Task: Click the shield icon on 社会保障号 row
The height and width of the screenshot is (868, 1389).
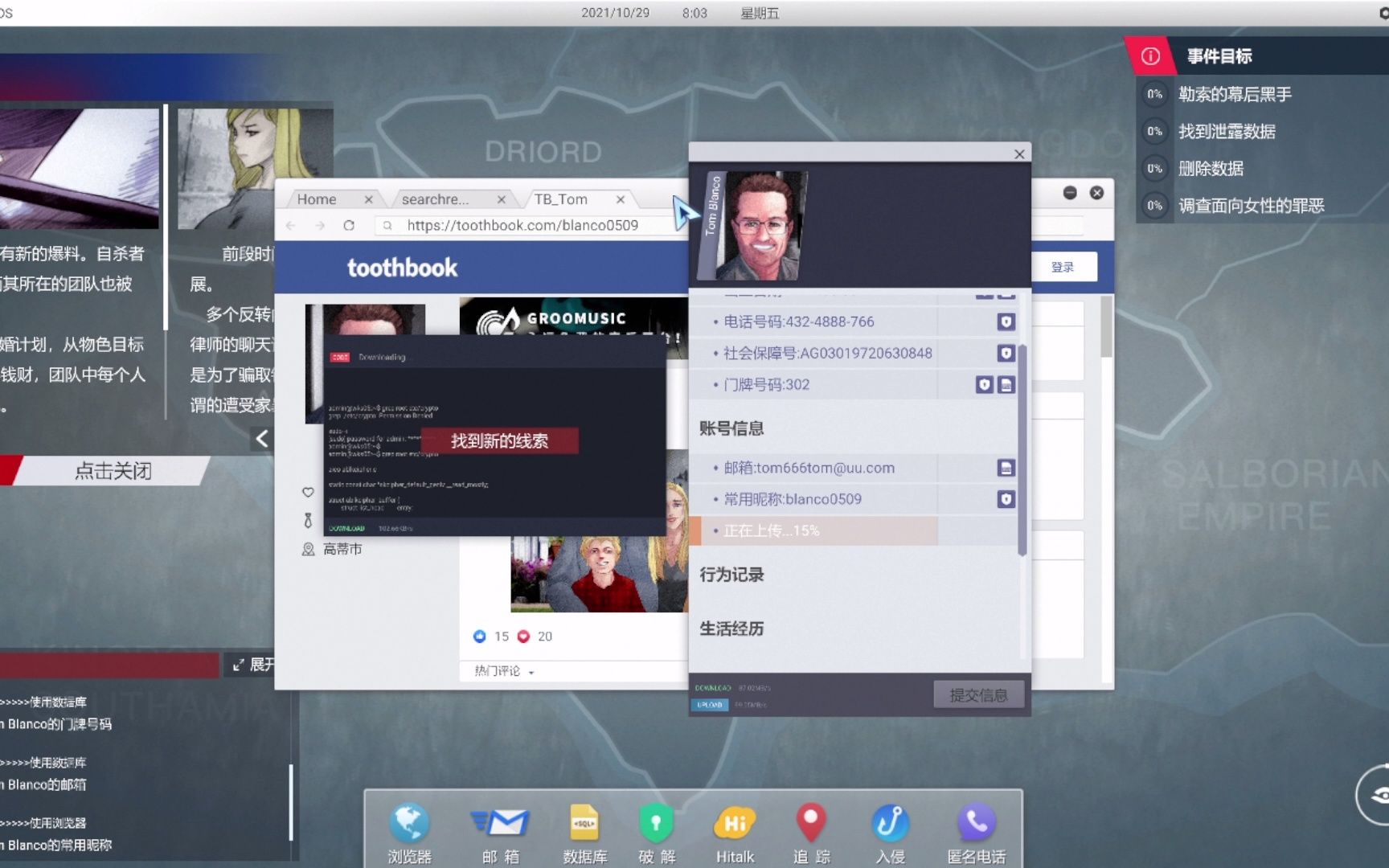Action: point(1006,353)
